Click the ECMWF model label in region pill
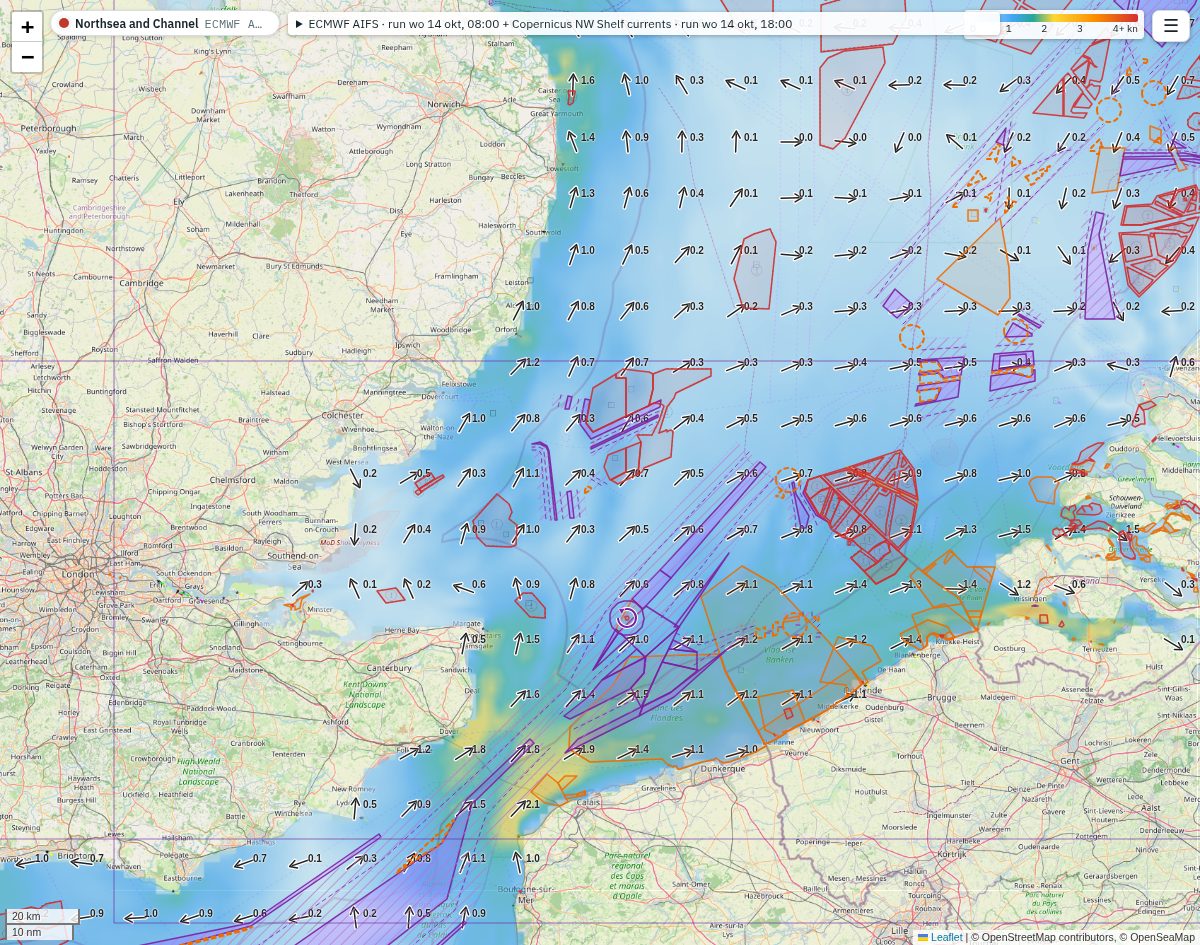 point(233,24)
